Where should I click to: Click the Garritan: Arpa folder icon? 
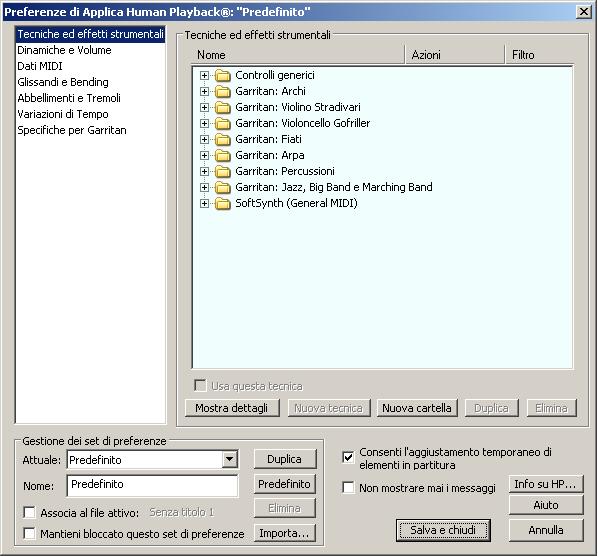[223, 156]
